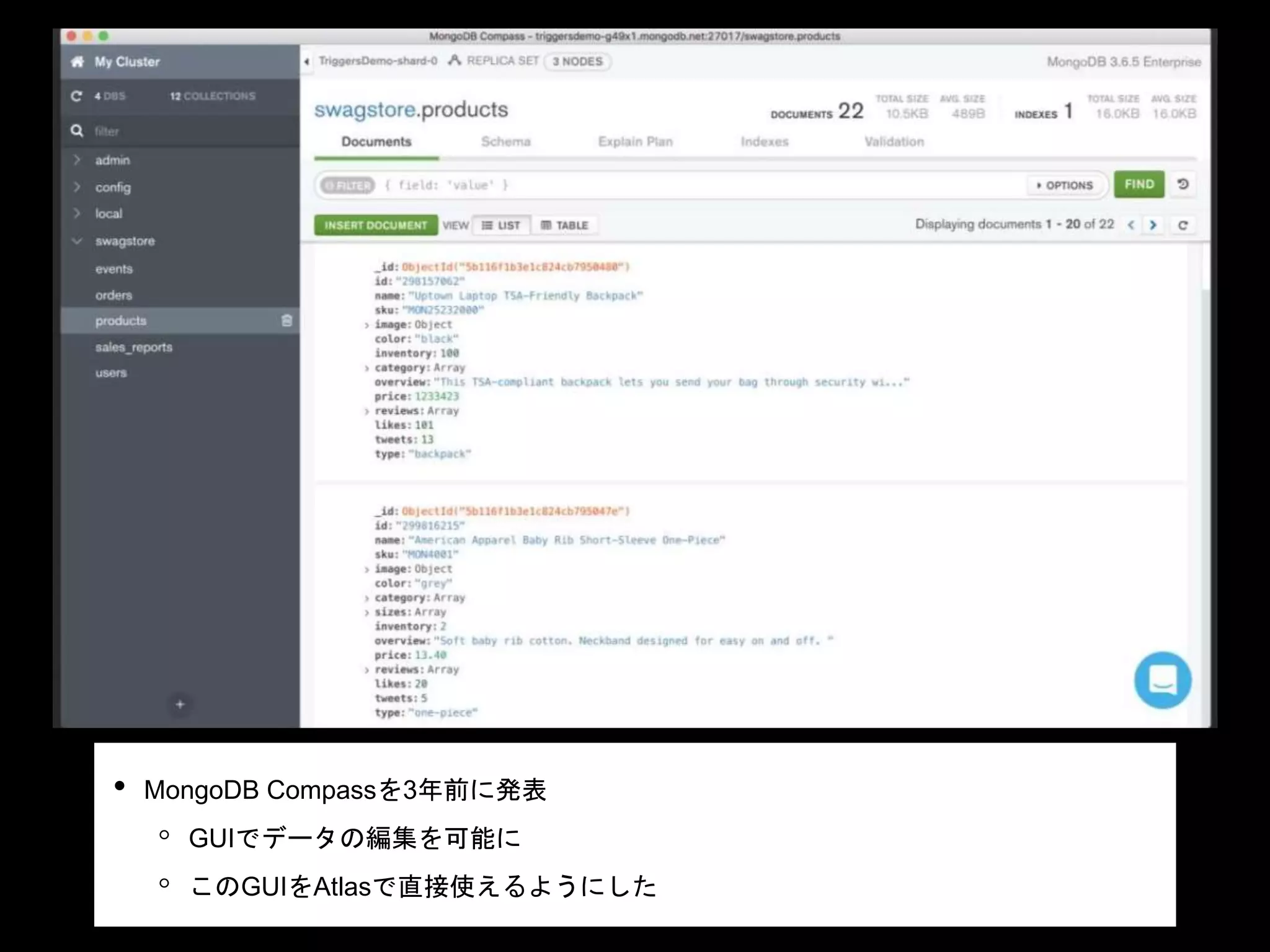Expand reviews Array in one-piece document
This screenshot has height=952, width=1270.
366,670
